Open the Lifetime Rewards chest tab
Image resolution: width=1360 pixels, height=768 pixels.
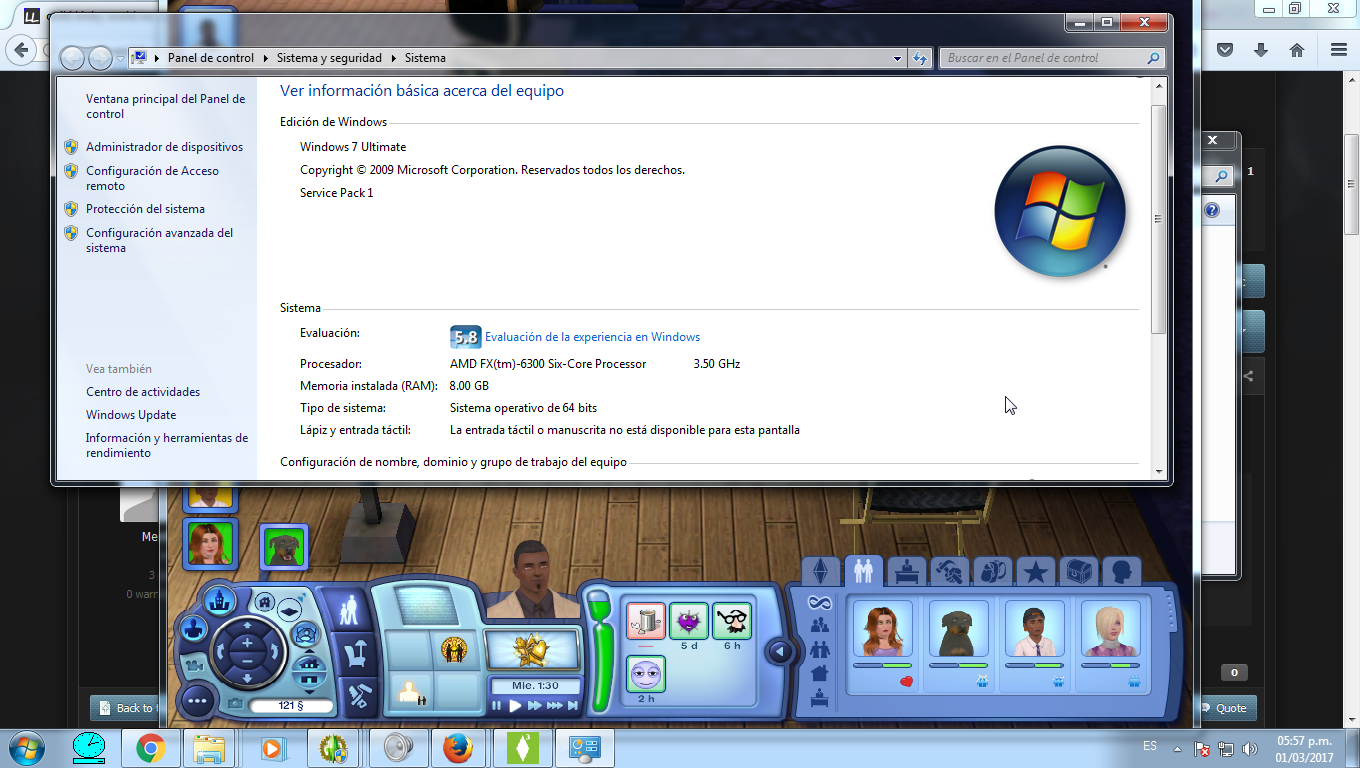[1079, 571]
